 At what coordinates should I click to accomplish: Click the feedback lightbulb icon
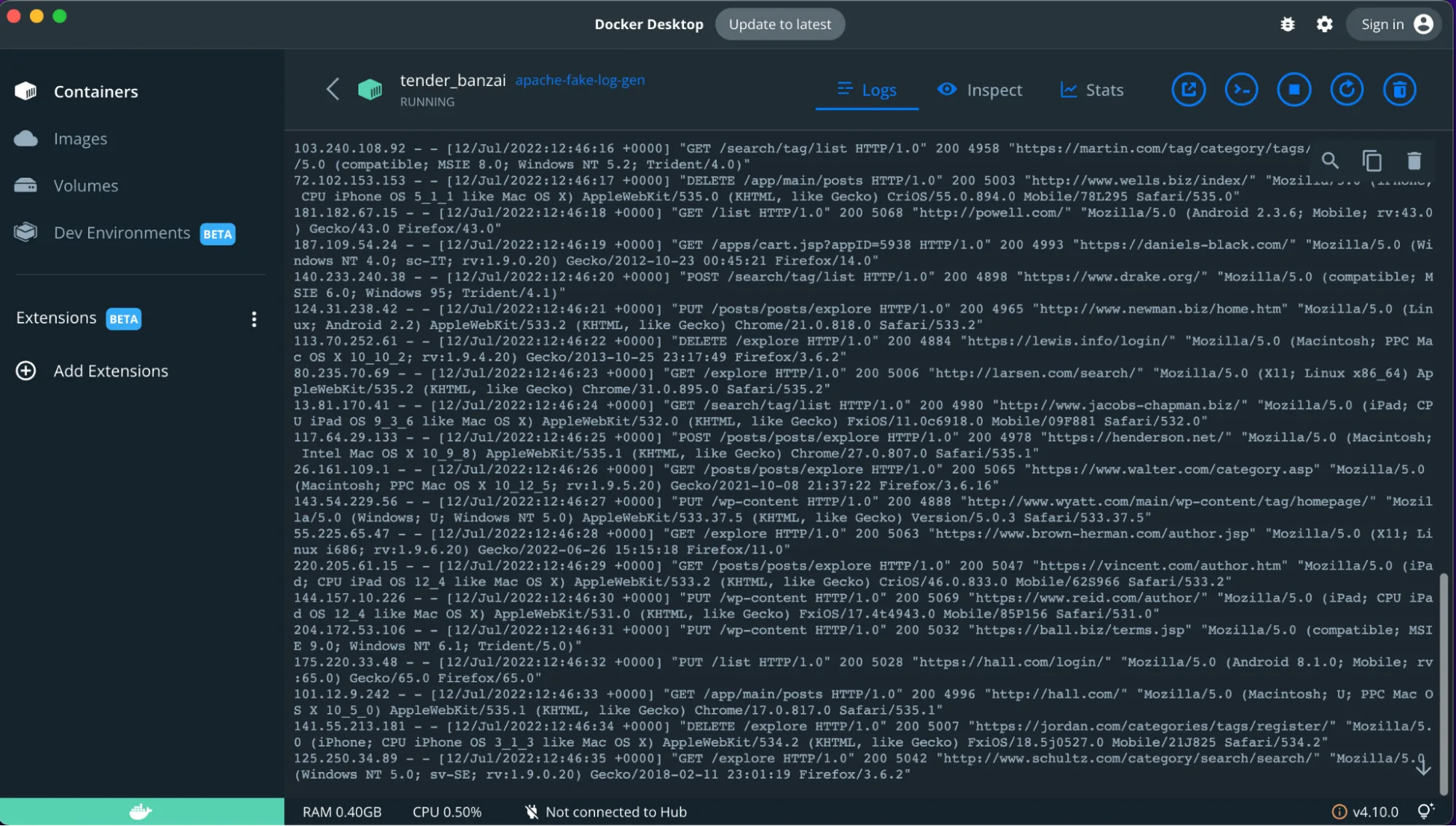[1425, 811]
